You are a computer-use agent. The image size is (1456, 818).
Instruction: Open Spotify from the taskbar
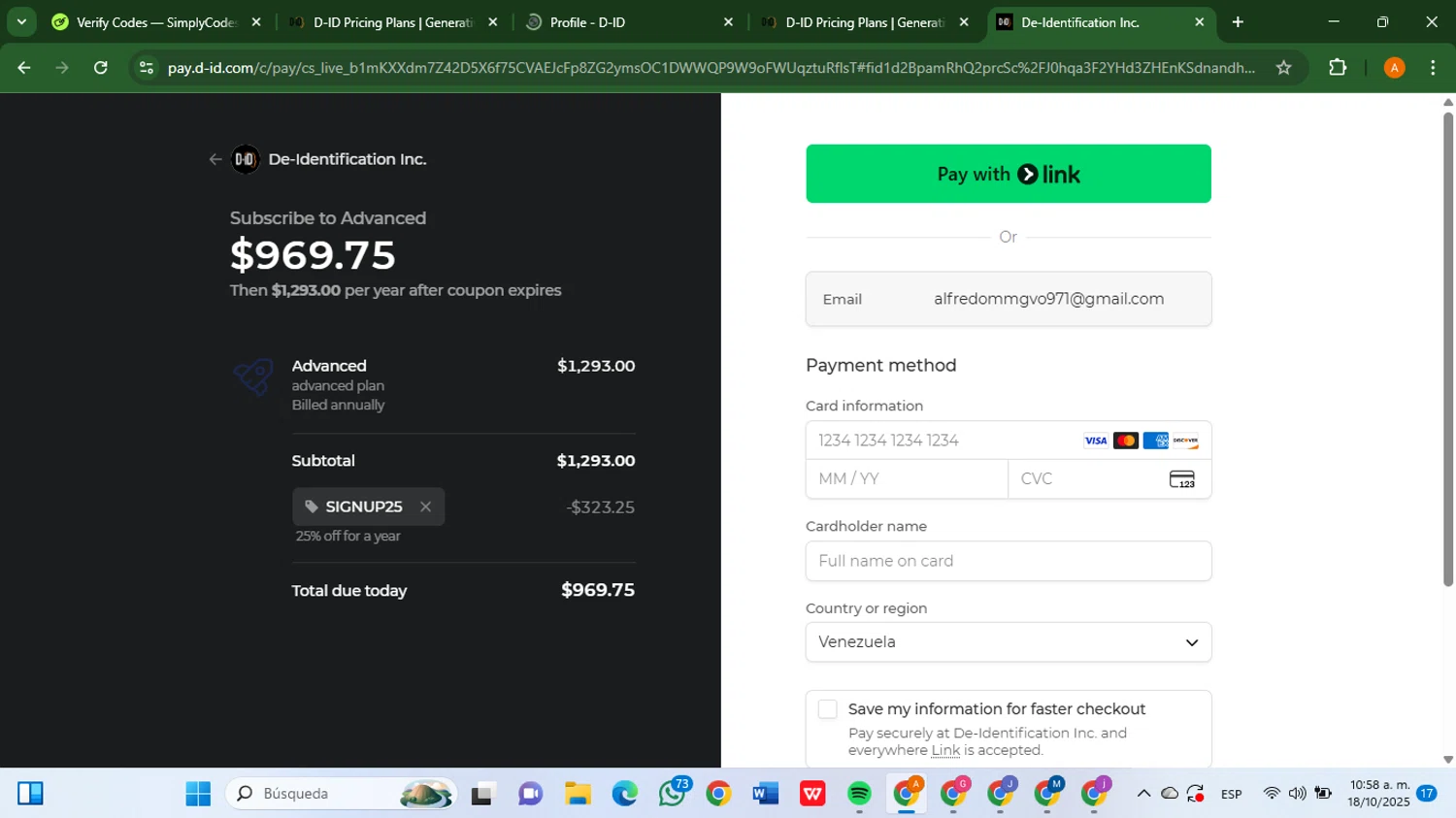pyautogui.click(x=859, y=794)
